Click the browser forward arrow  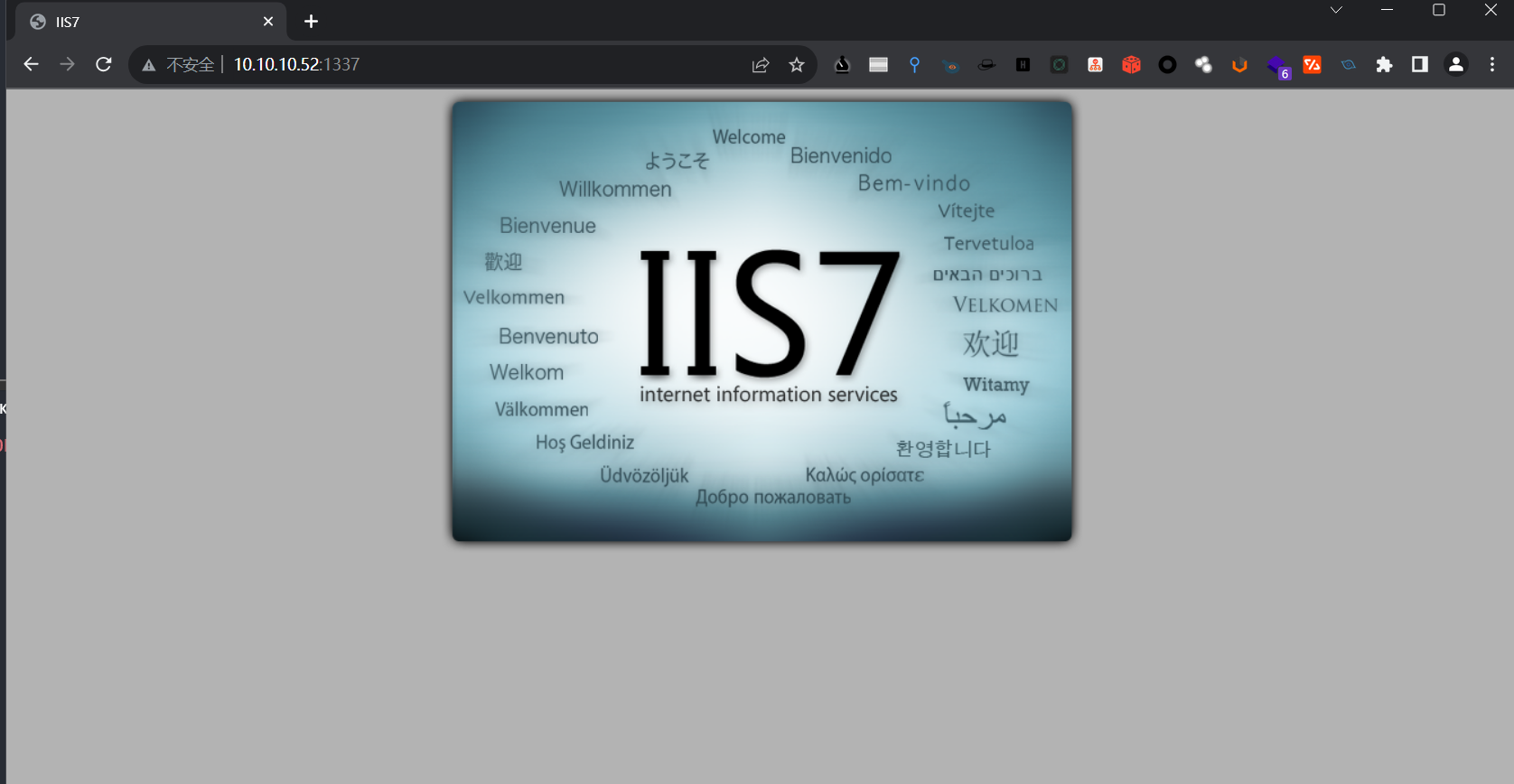click(67, 64)
